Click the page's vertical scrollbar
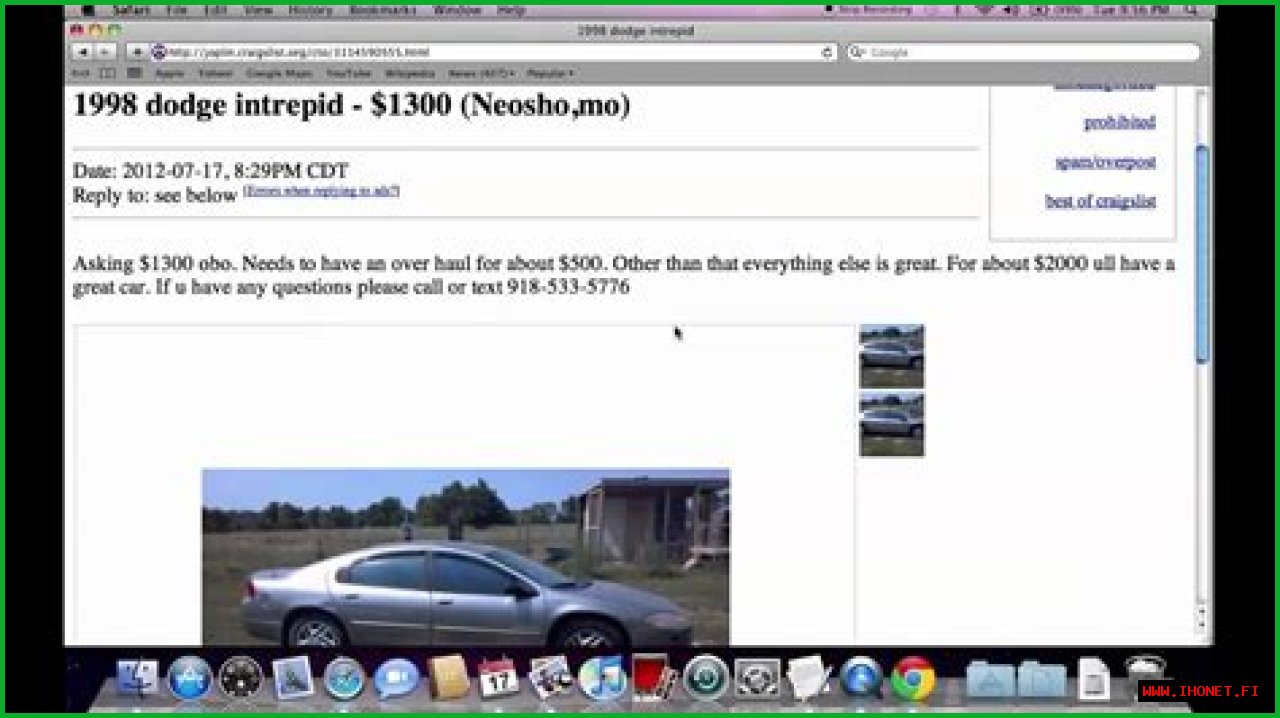Viewport: 1280px width, 718px height. point(1203,254)
